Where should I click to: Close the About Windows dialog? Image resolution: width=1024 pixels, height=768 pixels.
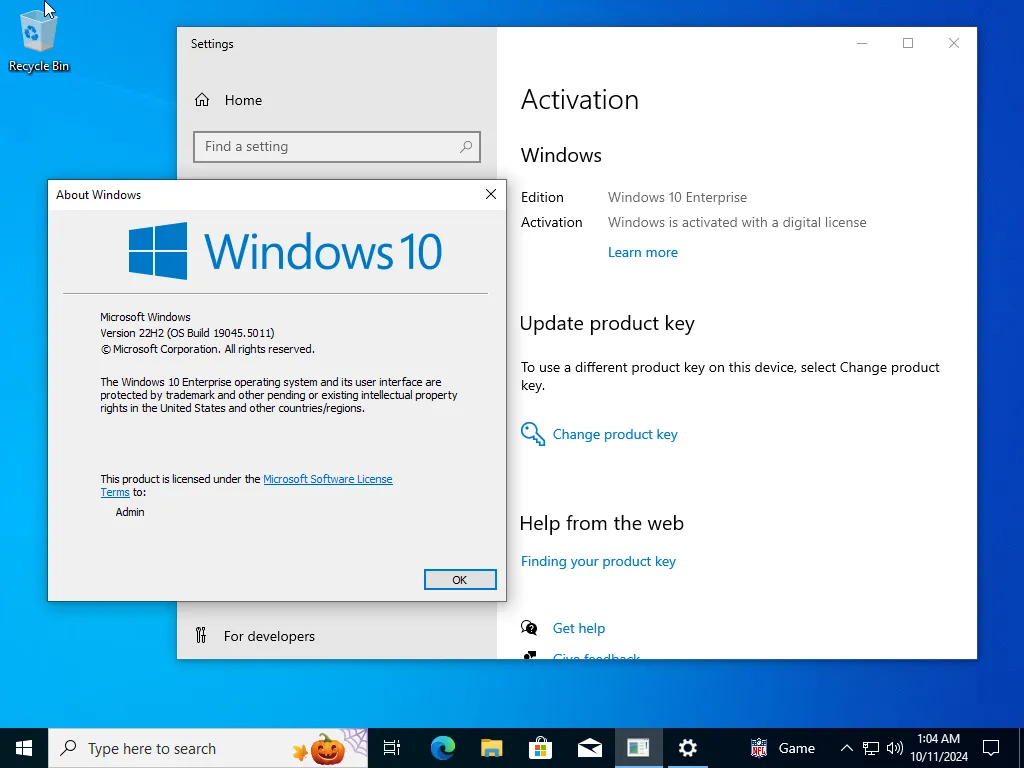click(x=491, y=194)
